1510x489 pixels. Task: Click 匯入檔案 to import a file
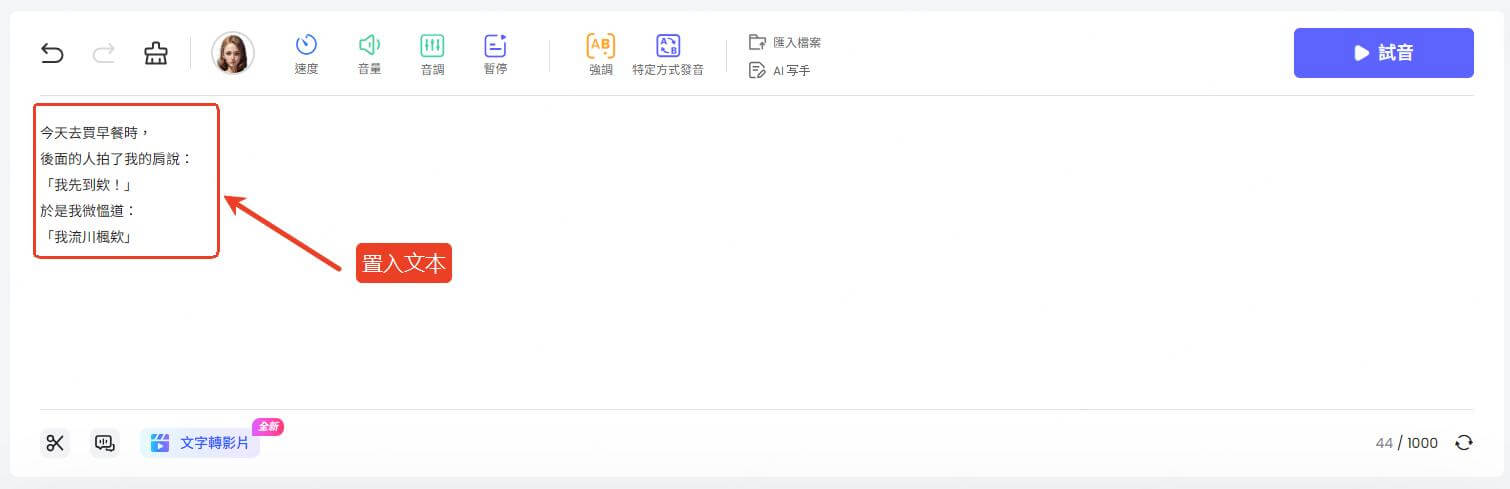click(x=785, y=42)
